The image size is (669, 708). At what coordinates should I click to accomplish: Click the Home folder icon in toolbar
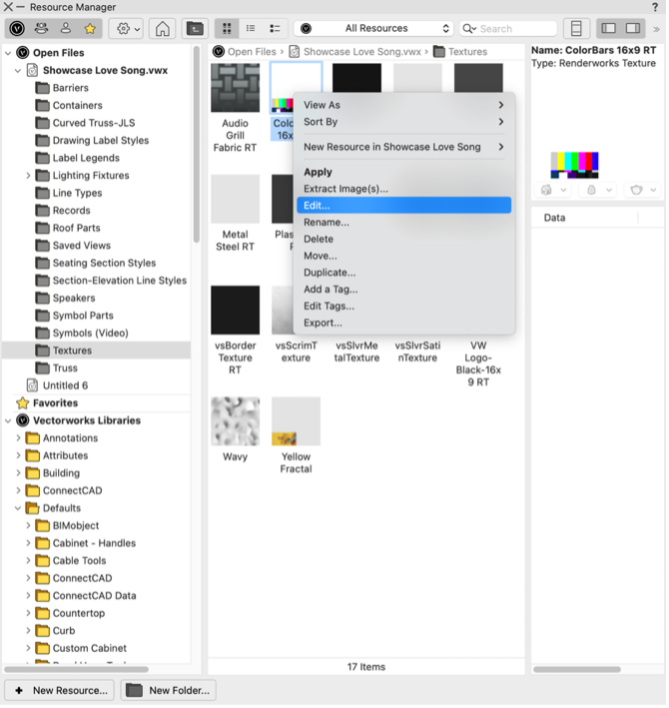coord(161,29)
